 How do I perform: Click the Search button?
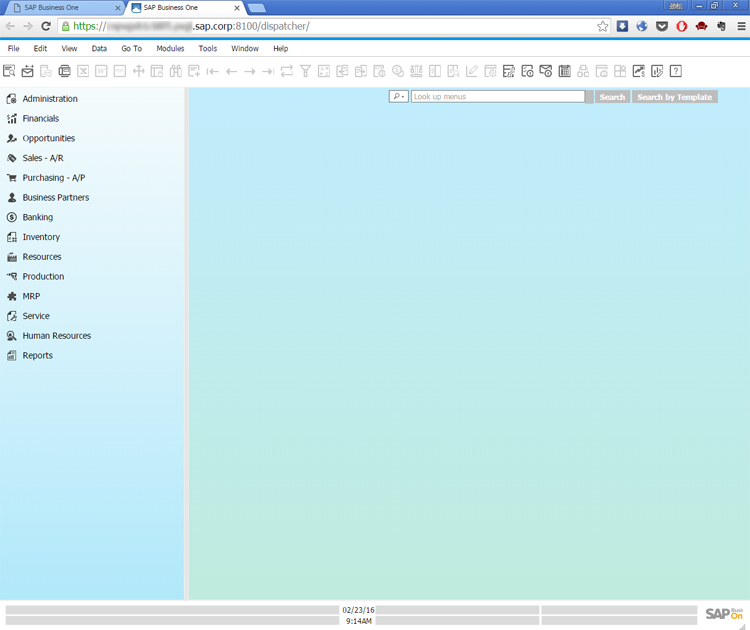pos(612,97)
